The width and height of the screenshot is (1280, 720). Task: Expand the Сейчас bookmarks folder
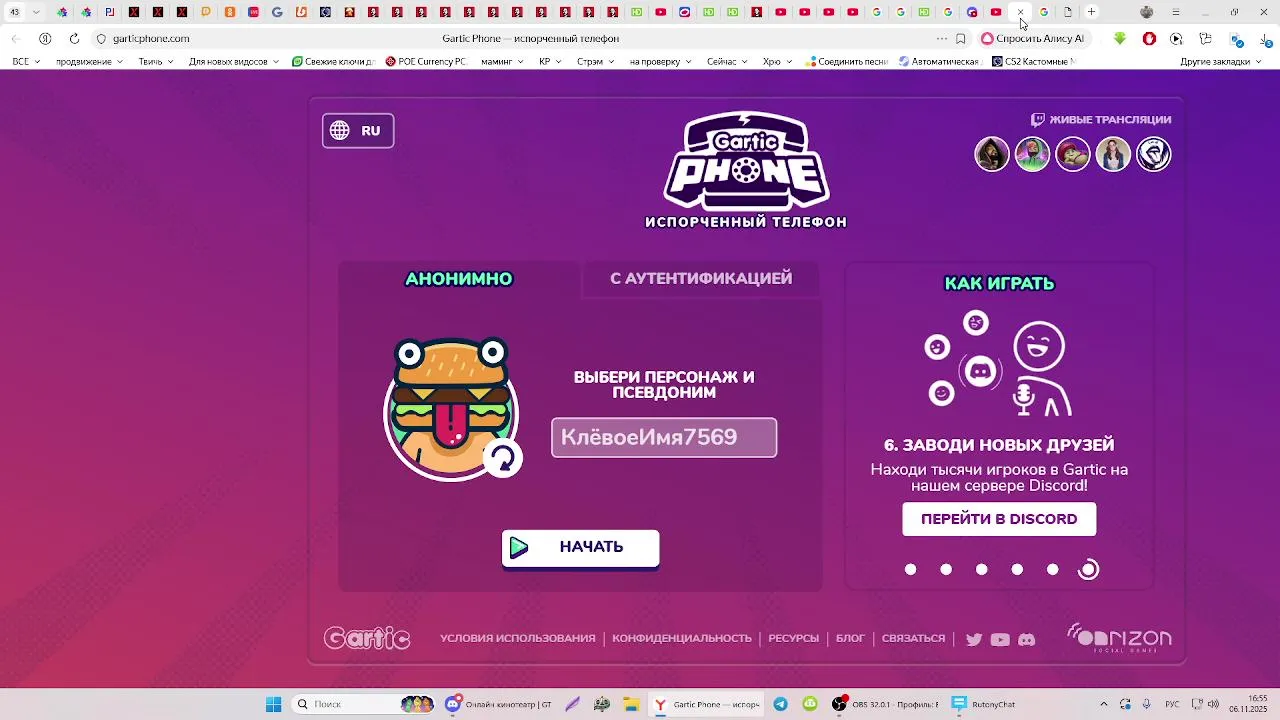[x=728, y=62]
